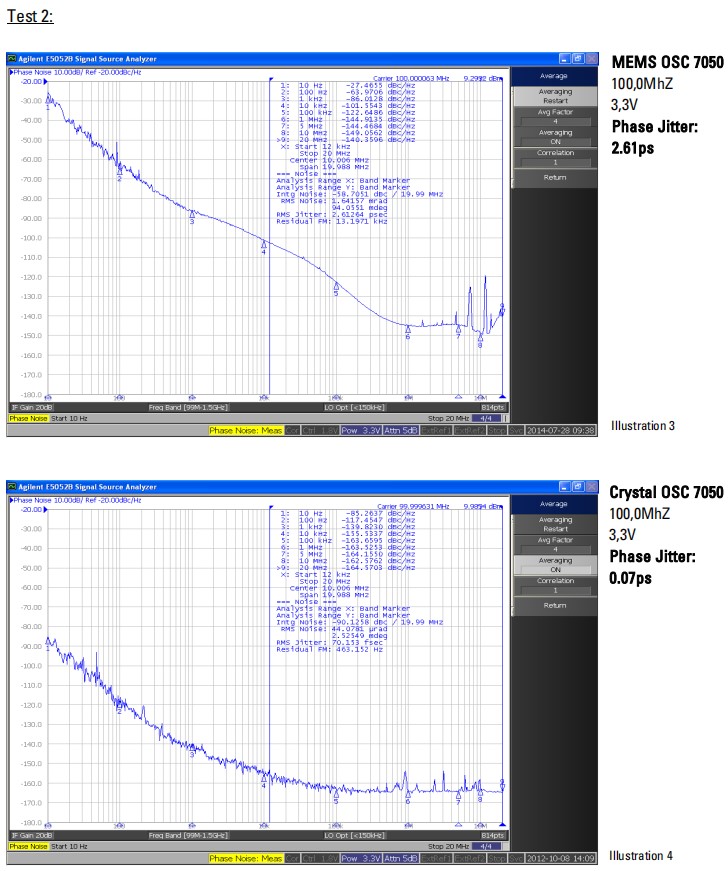Image resolution: width=728 pixels, height=871 pixels.
Task: Toggle the Phase Noise: Meas status in the Crystal window
Action: click(x=245, y=858)
